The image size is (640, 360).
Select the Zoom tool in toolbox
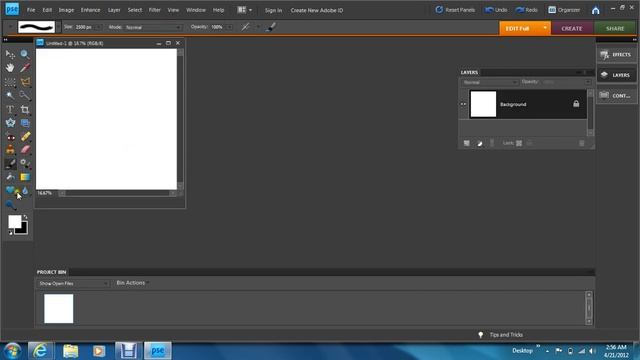[x=25, y=54]
